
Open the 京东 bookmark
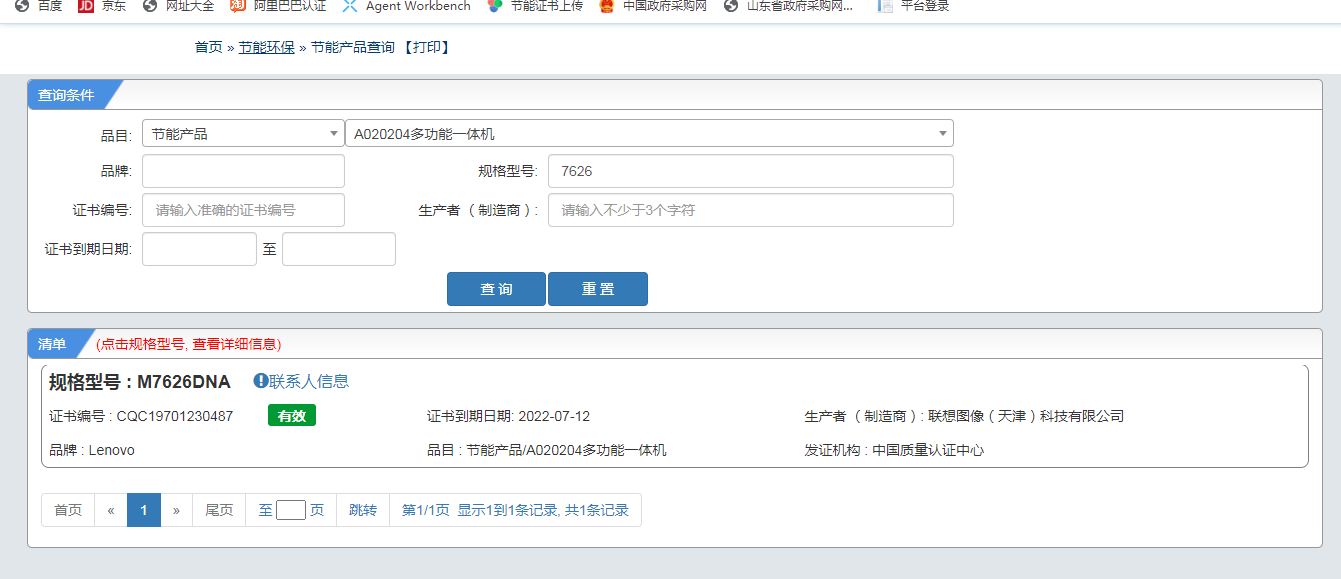(x=102, y=6)
